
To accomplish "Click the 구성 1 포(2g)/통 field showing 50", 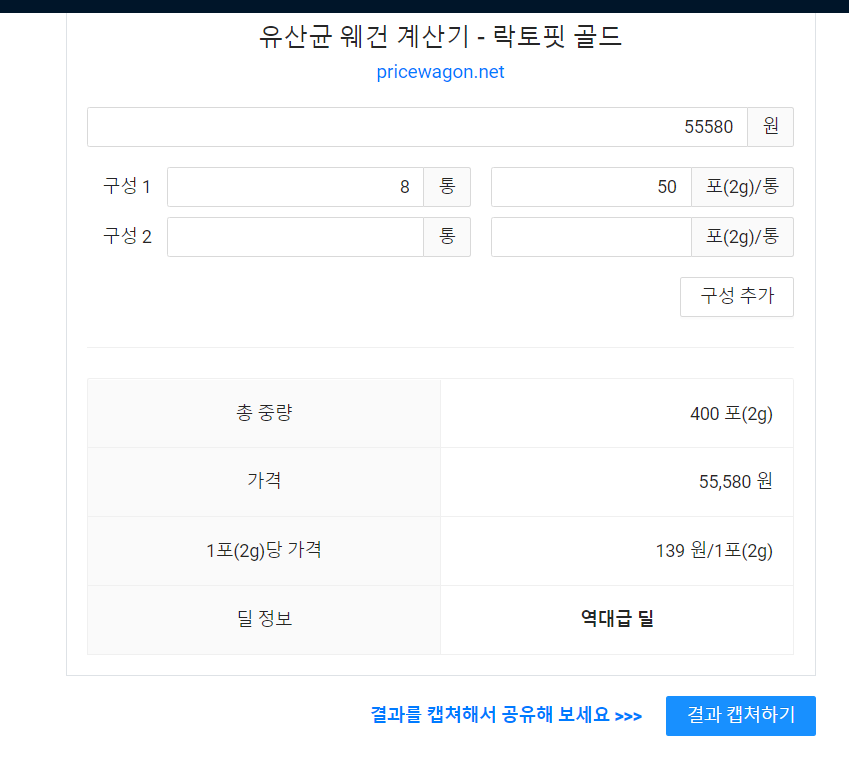I will pyautogui.click(x=591, y=187).
